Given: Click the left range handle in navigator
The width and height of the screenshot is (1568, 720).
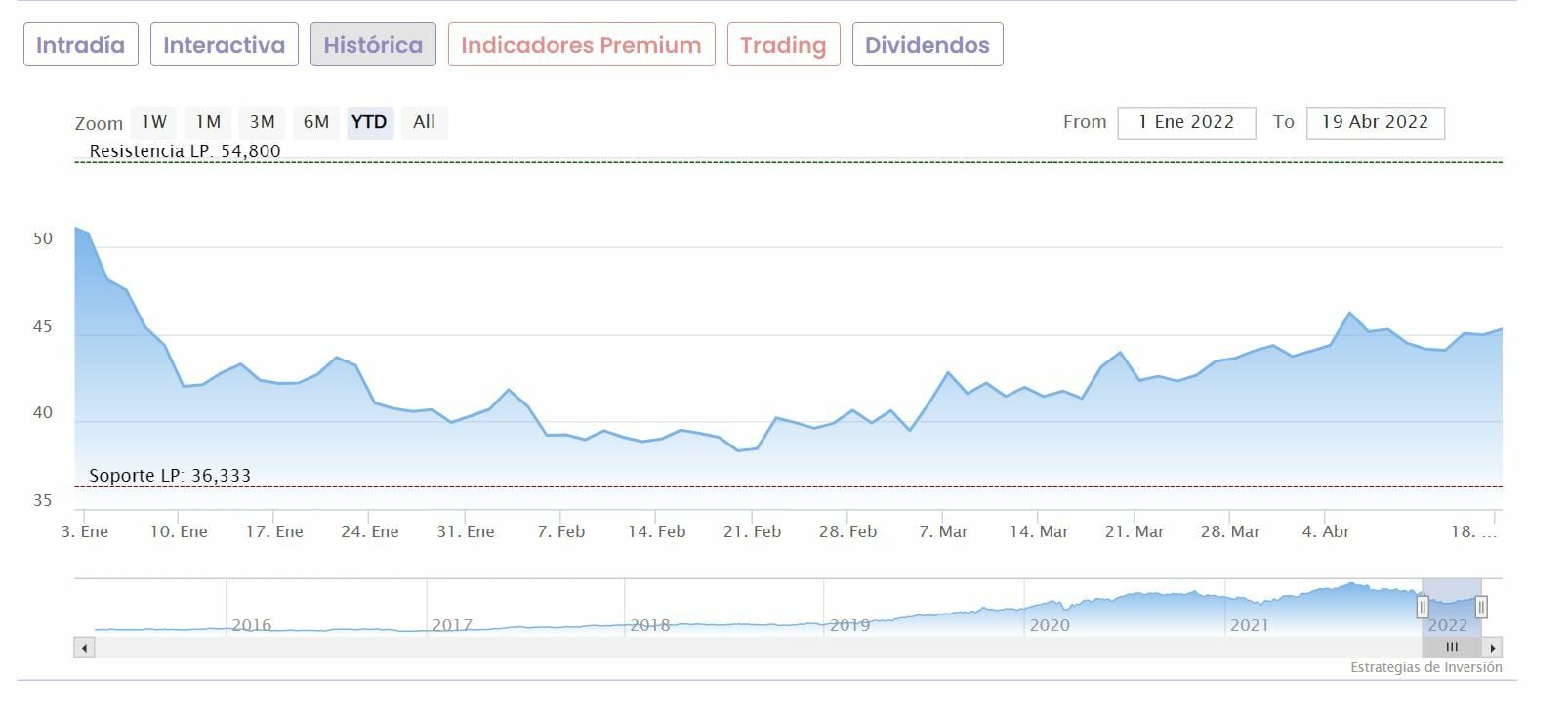Looking at the screenshot, I should (1423, 607).
